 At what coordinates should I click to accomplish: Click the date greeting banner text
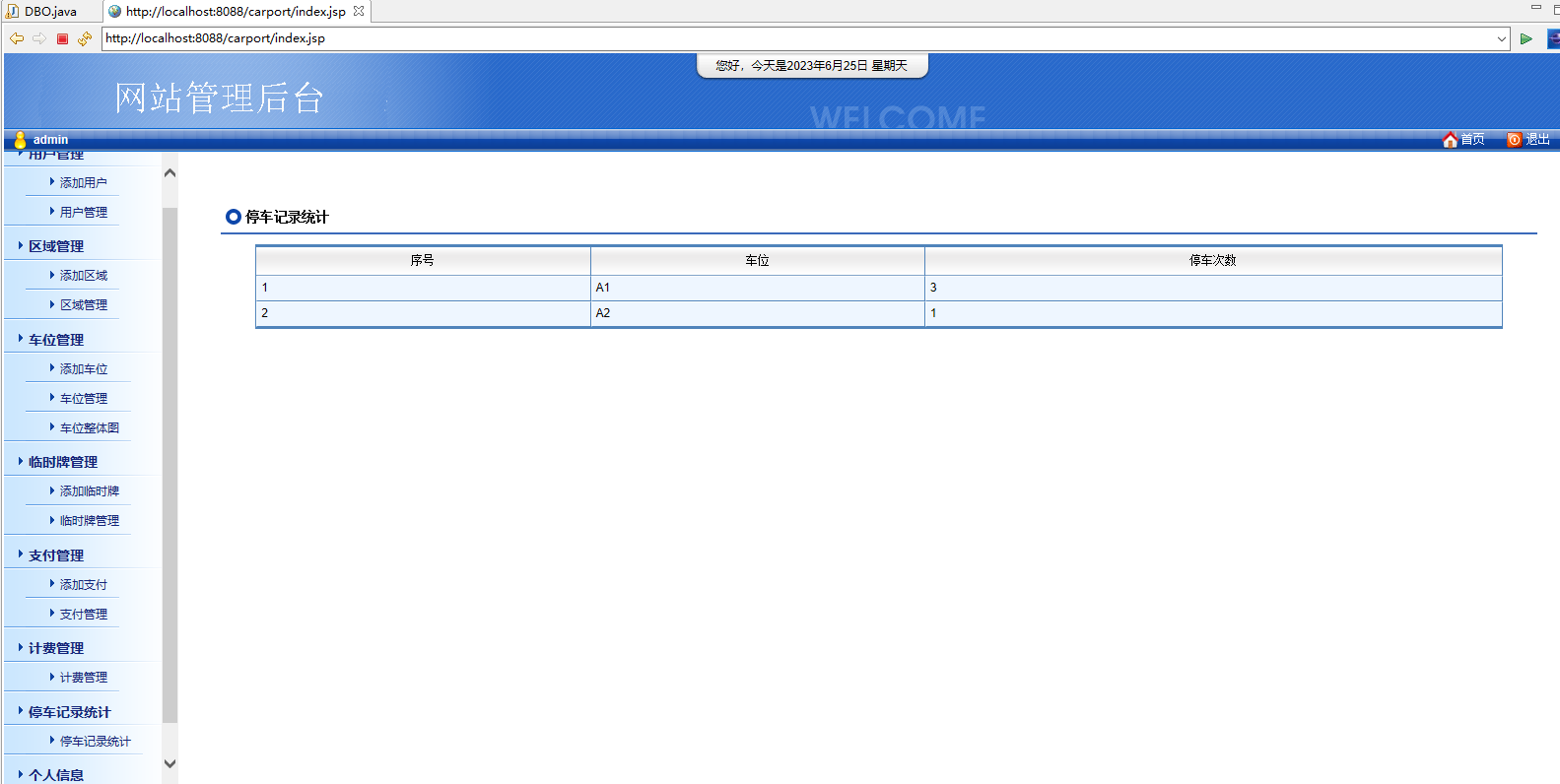click(812, 66)
